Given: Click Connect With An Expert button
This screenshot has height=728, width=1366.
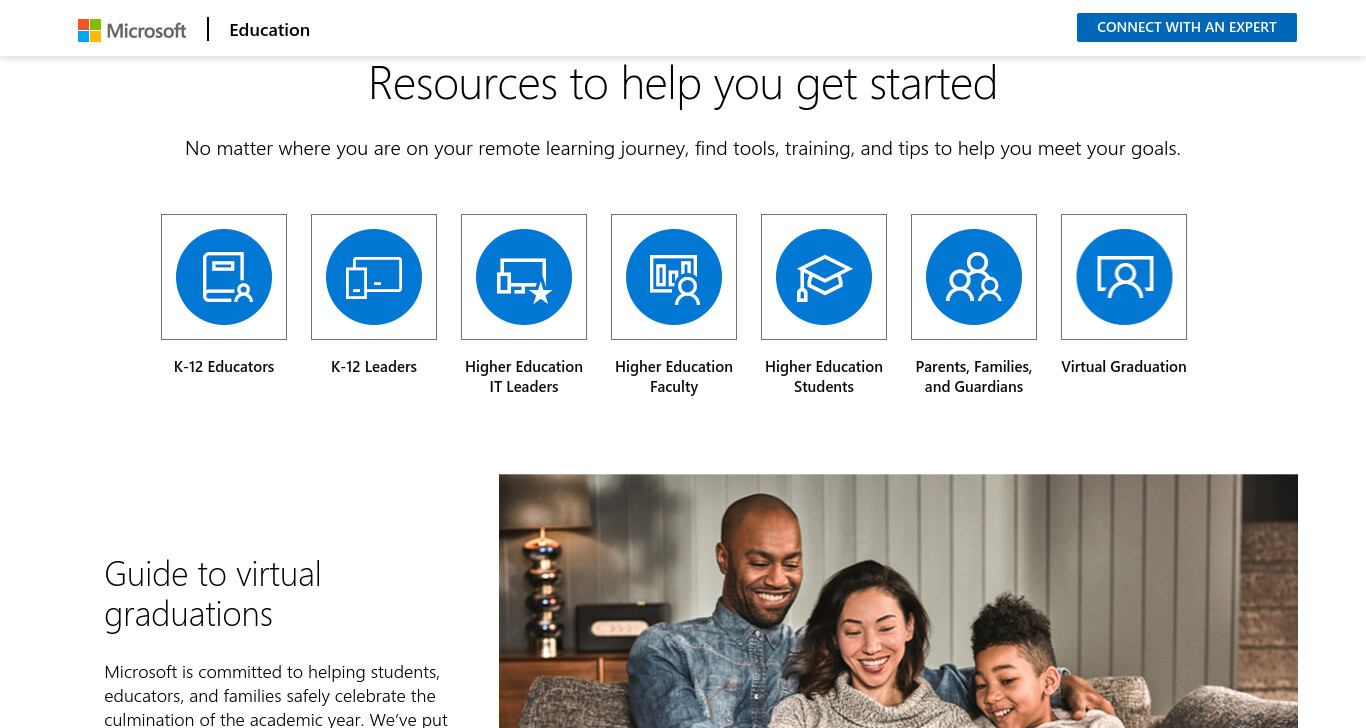Looking at the screenshot, I should (x=1187, y=28).
